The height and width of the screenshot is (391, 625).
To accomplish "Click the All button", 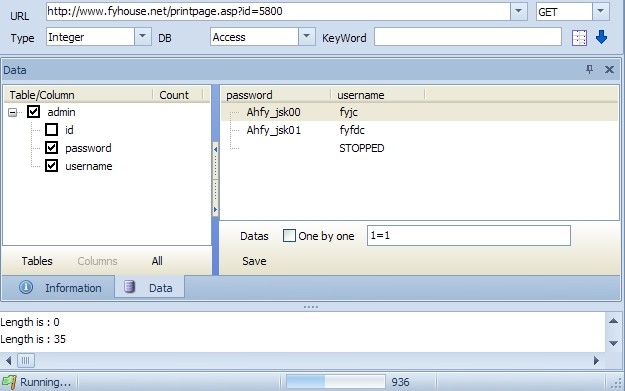I will [x=157, y=261].
